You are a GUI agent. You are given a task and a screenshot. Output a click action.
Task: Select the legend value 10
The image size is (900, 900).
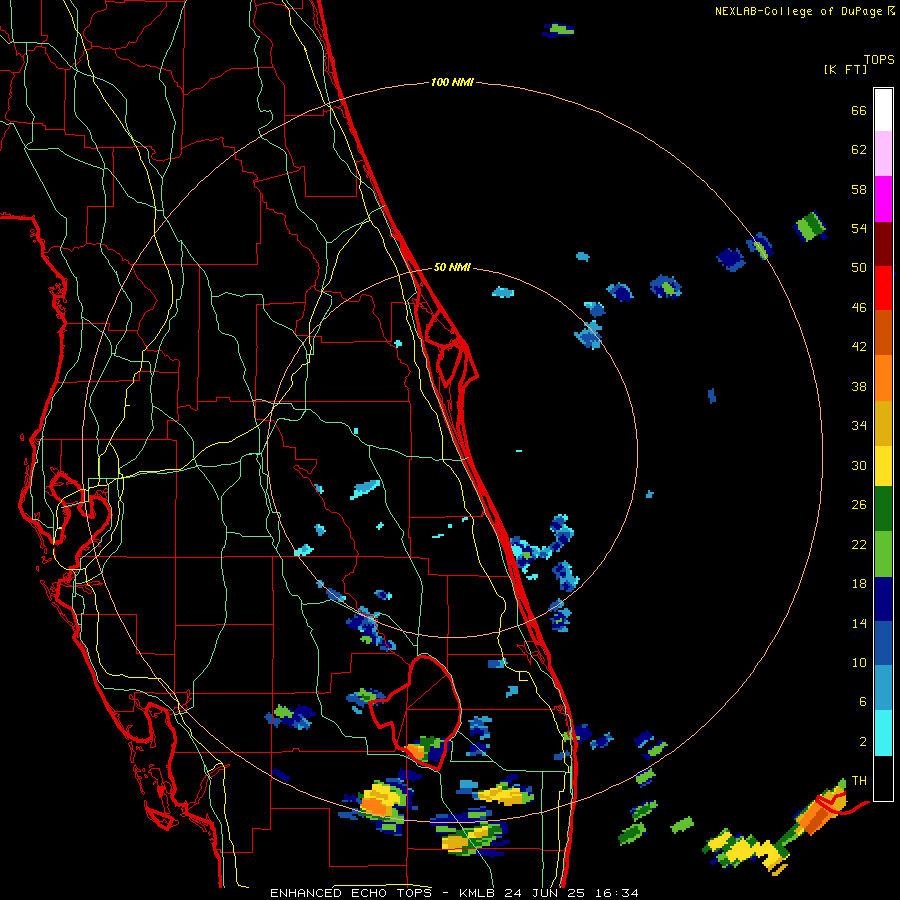point(859,662)
